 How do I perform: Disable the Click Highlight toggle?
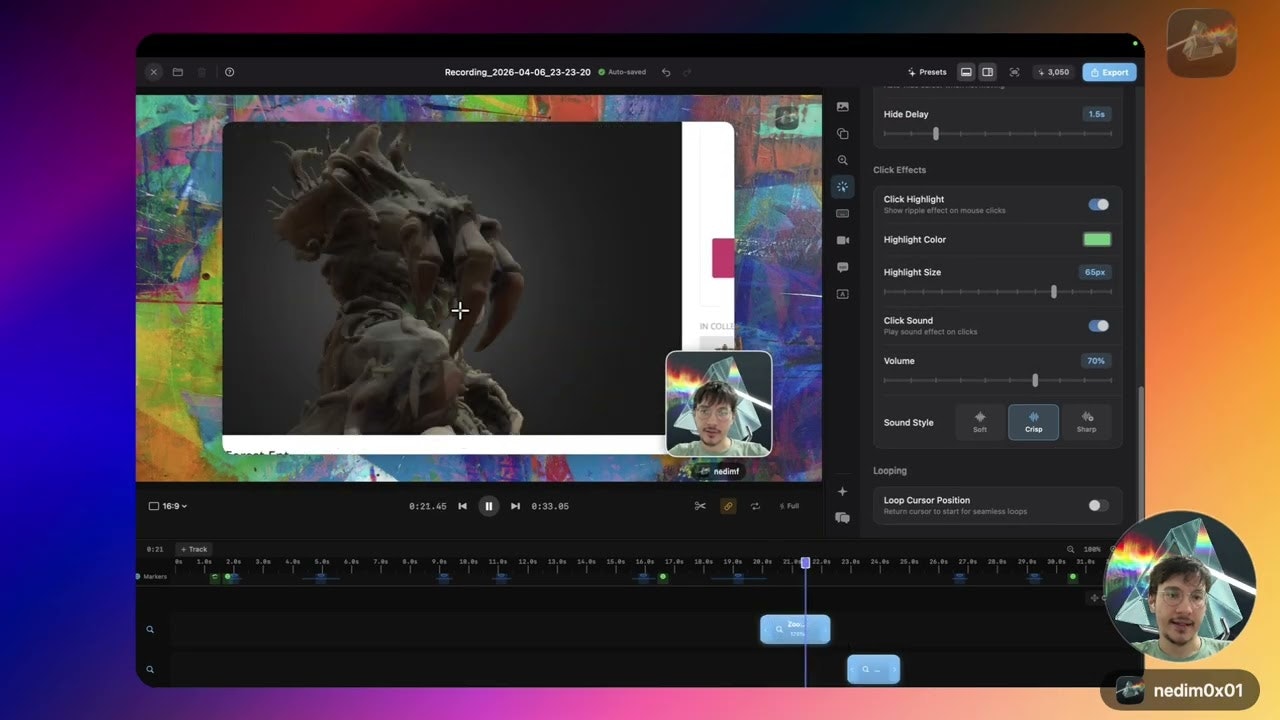pyautogui.click(x=1098, y=204)
